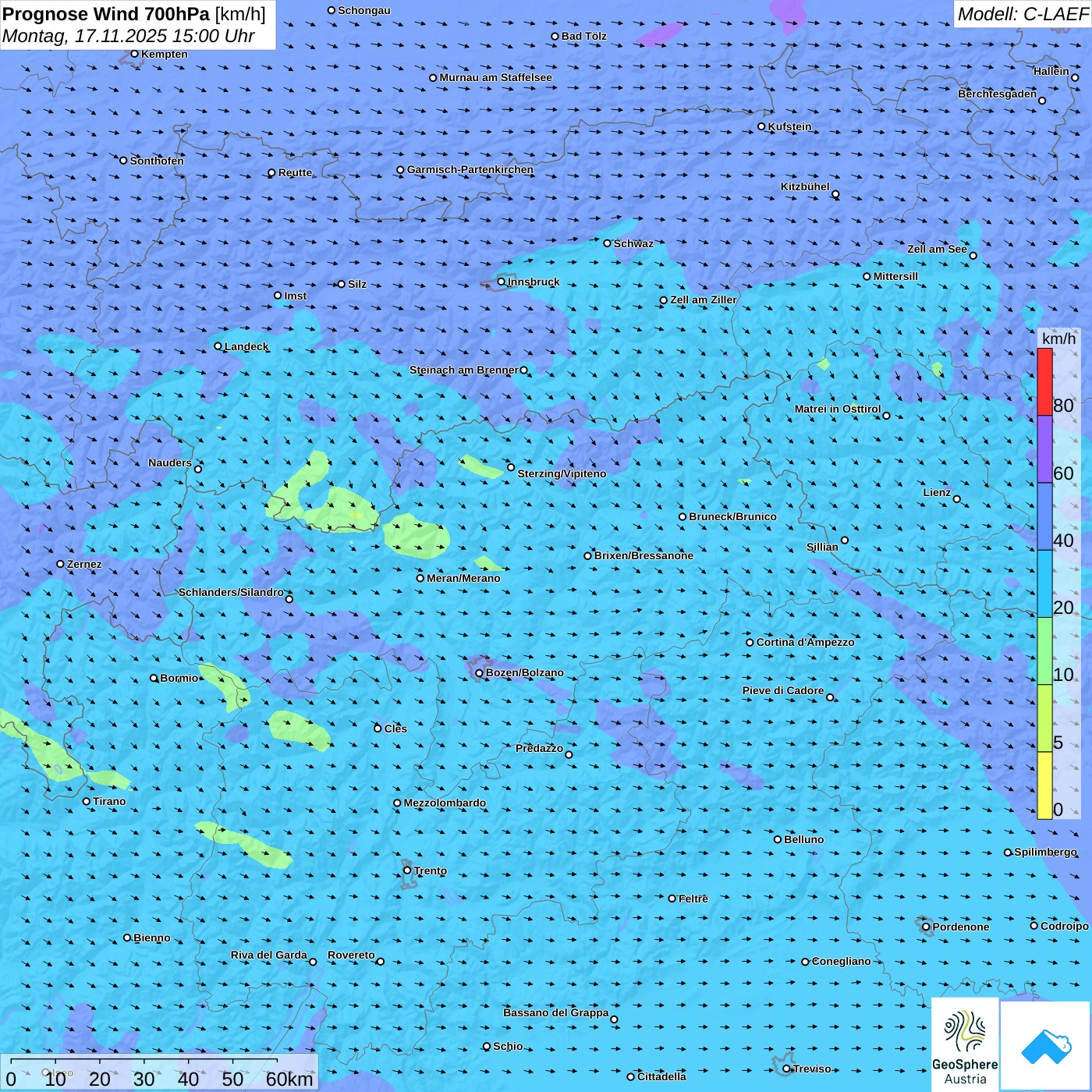Click the 'Meran/Merano' label
This screenshot has height=1092, width=1092.
click(x=463, y=578)
